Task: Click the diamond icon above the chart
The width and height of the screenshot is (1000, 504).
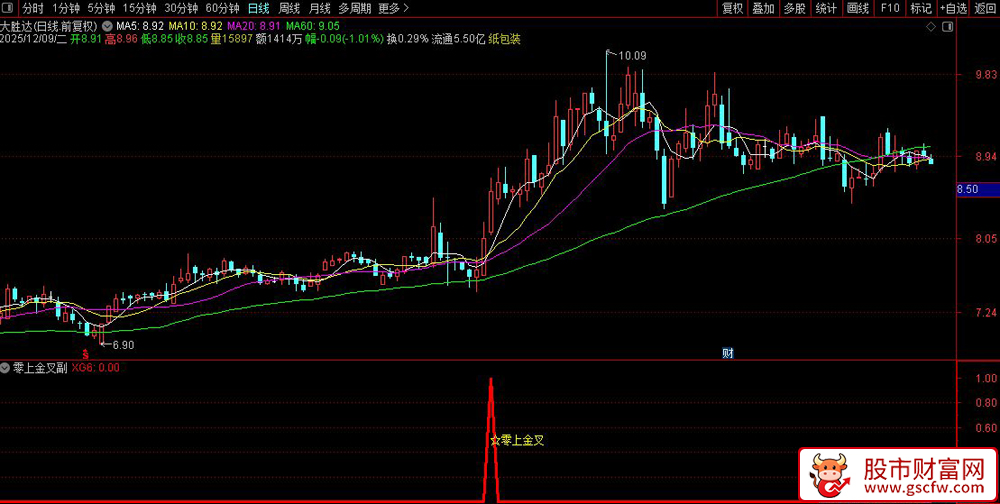Action: pos(931,27)
